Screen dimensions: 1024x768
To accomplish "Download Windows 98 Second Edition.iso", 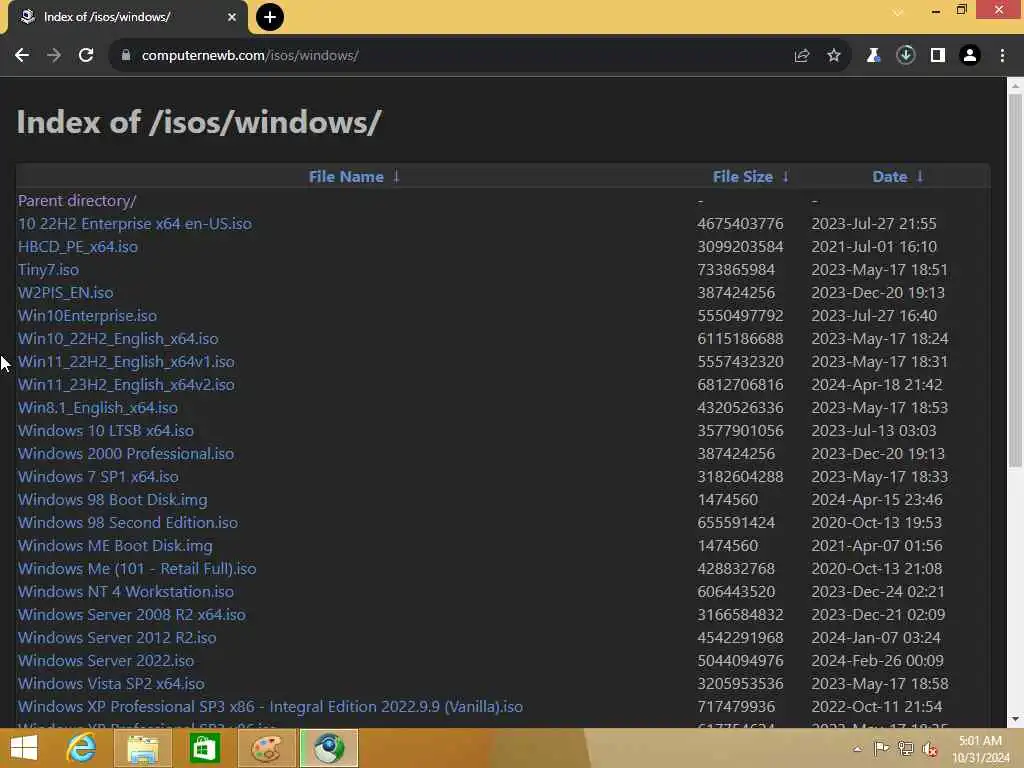I will (128, 522).
